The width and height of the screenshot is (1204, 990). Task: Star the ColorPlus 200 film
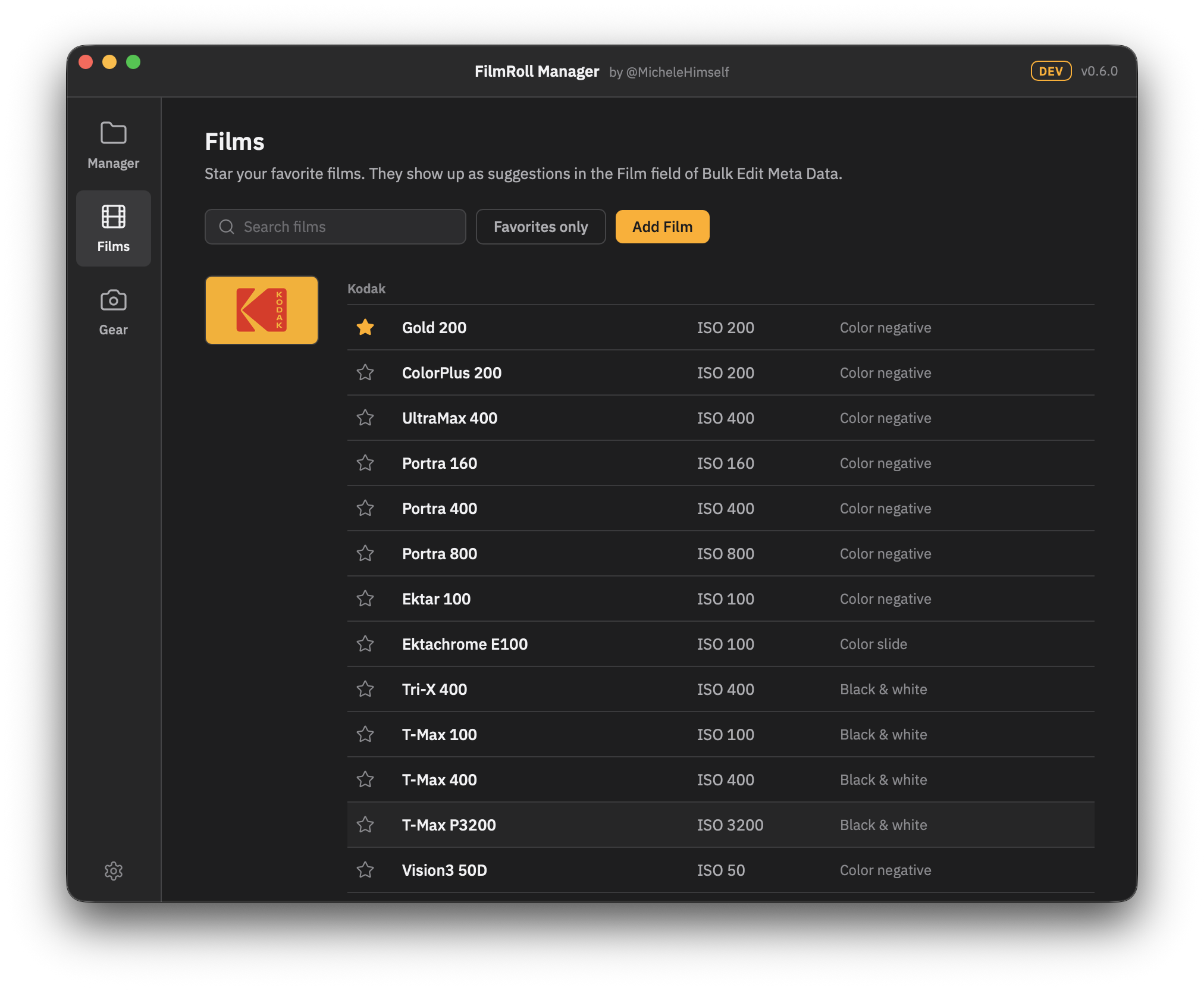click(365, 372)
